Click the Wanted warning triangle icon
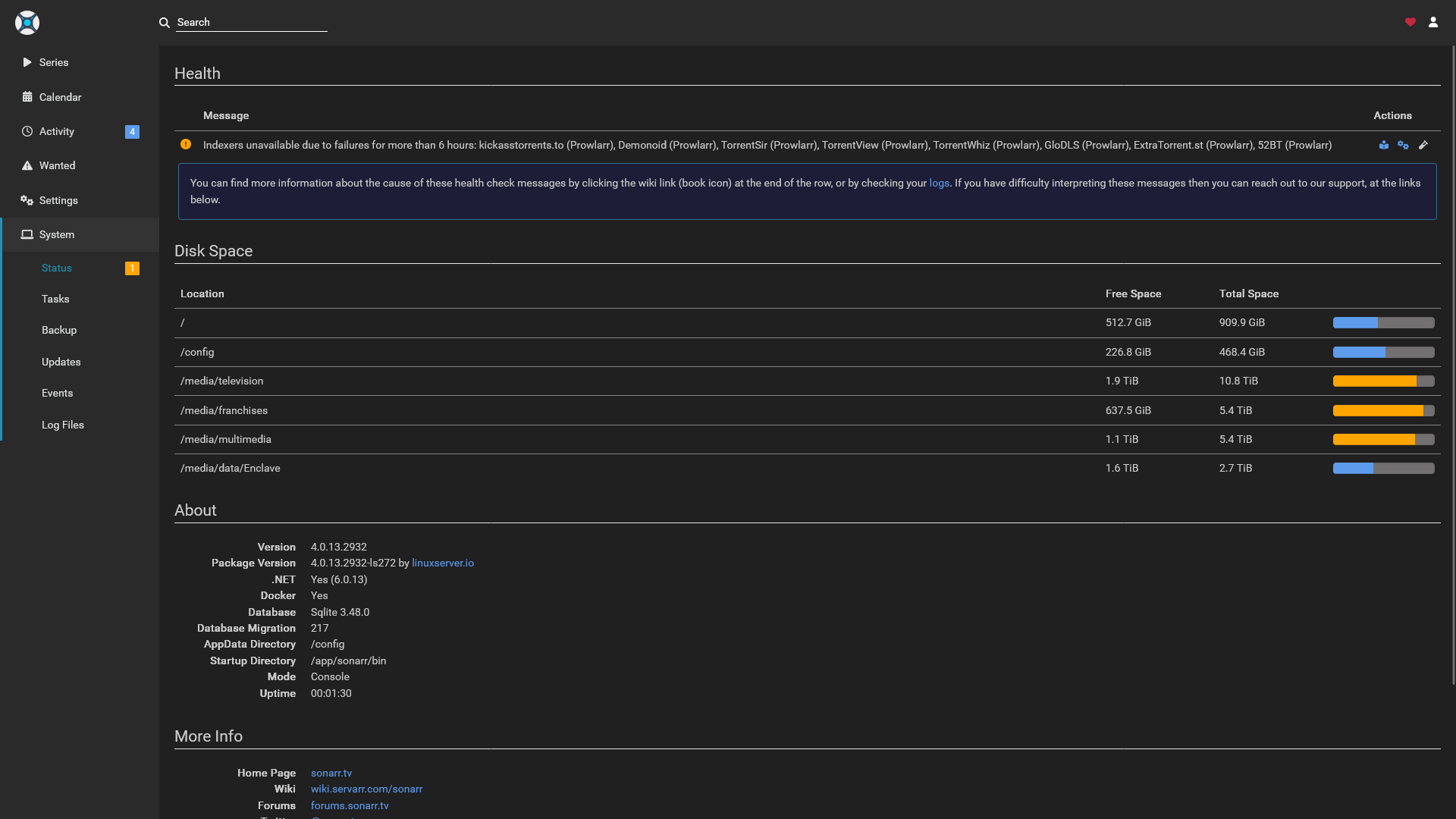Viewport: 1456px width, 819px height. tap(27, 165)
